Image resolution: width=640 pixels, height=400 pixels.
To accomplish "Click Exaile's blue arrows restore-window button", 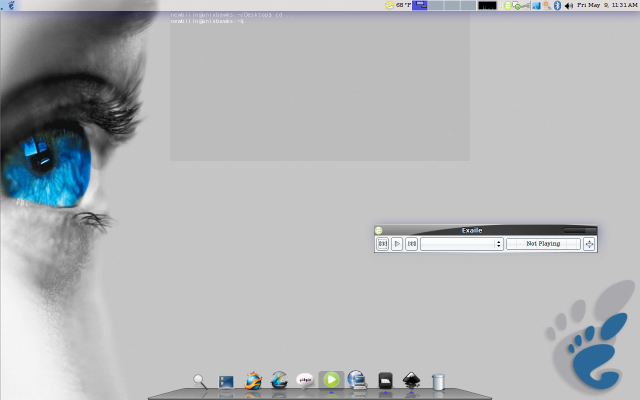I will pos(589,244).
